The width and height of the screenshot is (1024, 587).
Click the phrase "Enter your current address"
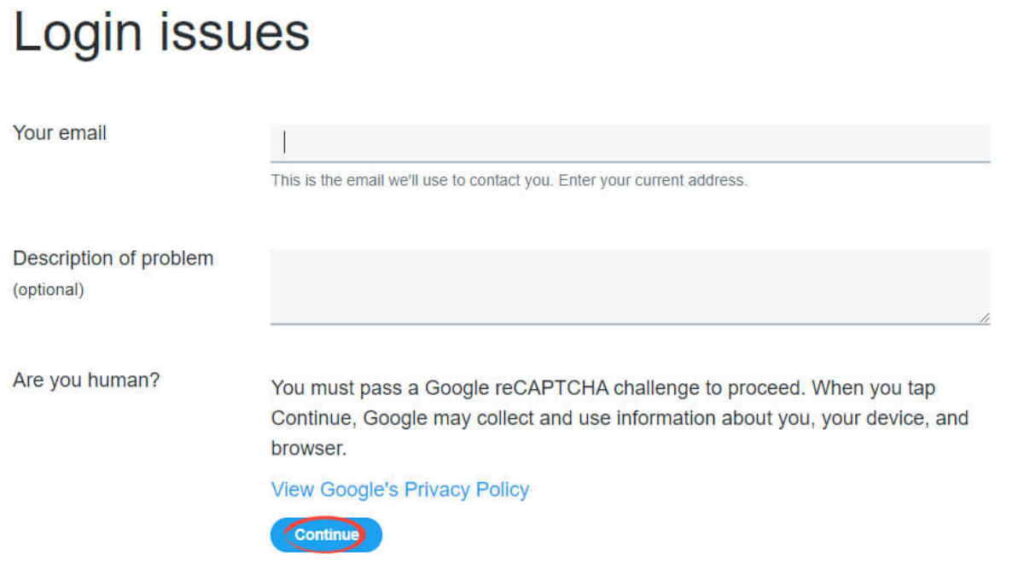coord(651,180)
